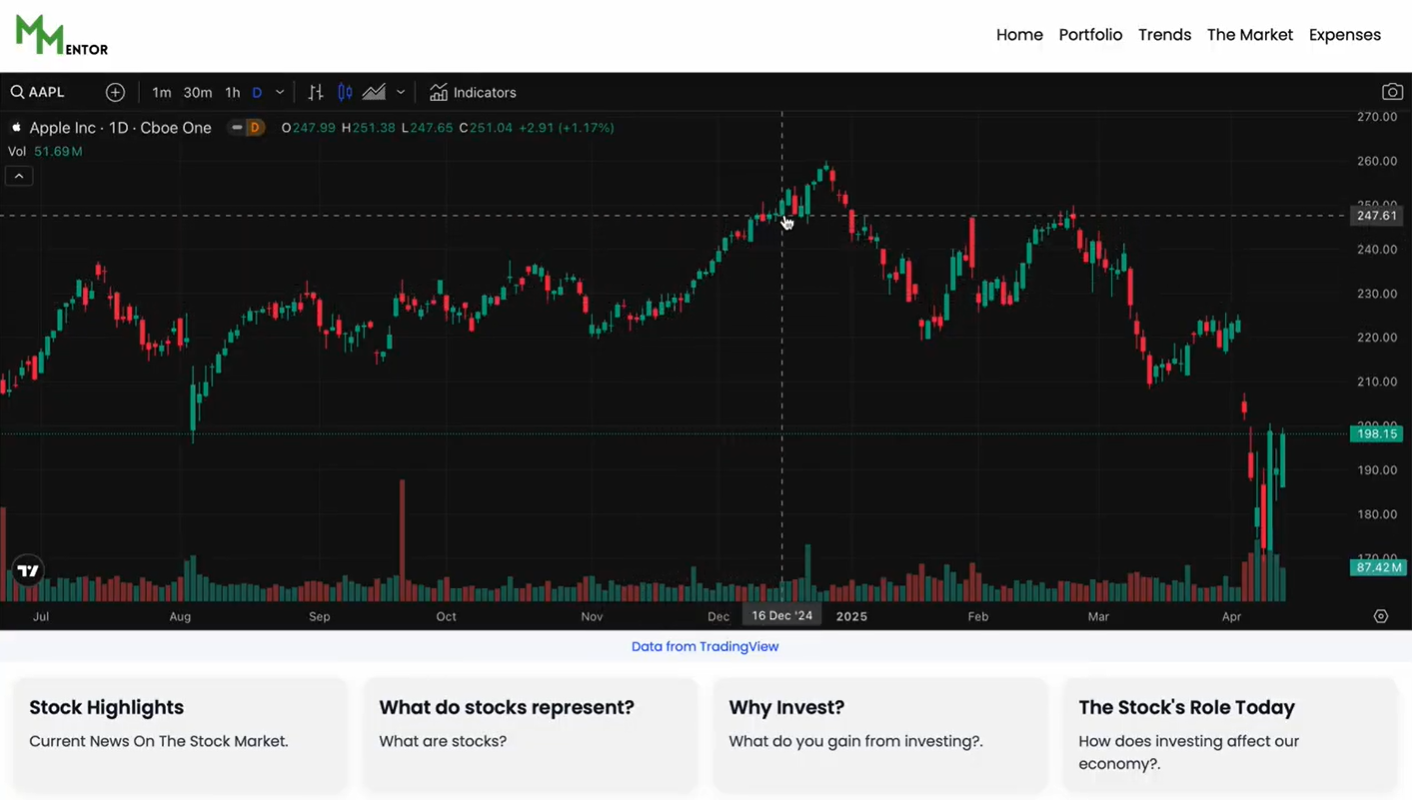Open the Expenses page
Image resolution: width=1412 pixels, height=800 pixels.
[x=1345, y=35]
